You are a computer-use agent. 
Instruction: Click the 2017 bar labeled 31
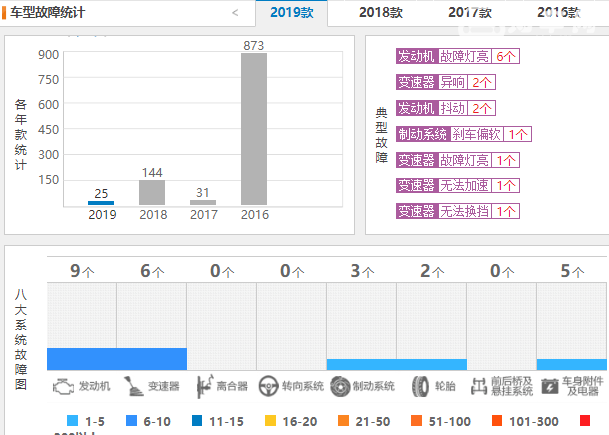pyautogui.click(x=203, y=202)
